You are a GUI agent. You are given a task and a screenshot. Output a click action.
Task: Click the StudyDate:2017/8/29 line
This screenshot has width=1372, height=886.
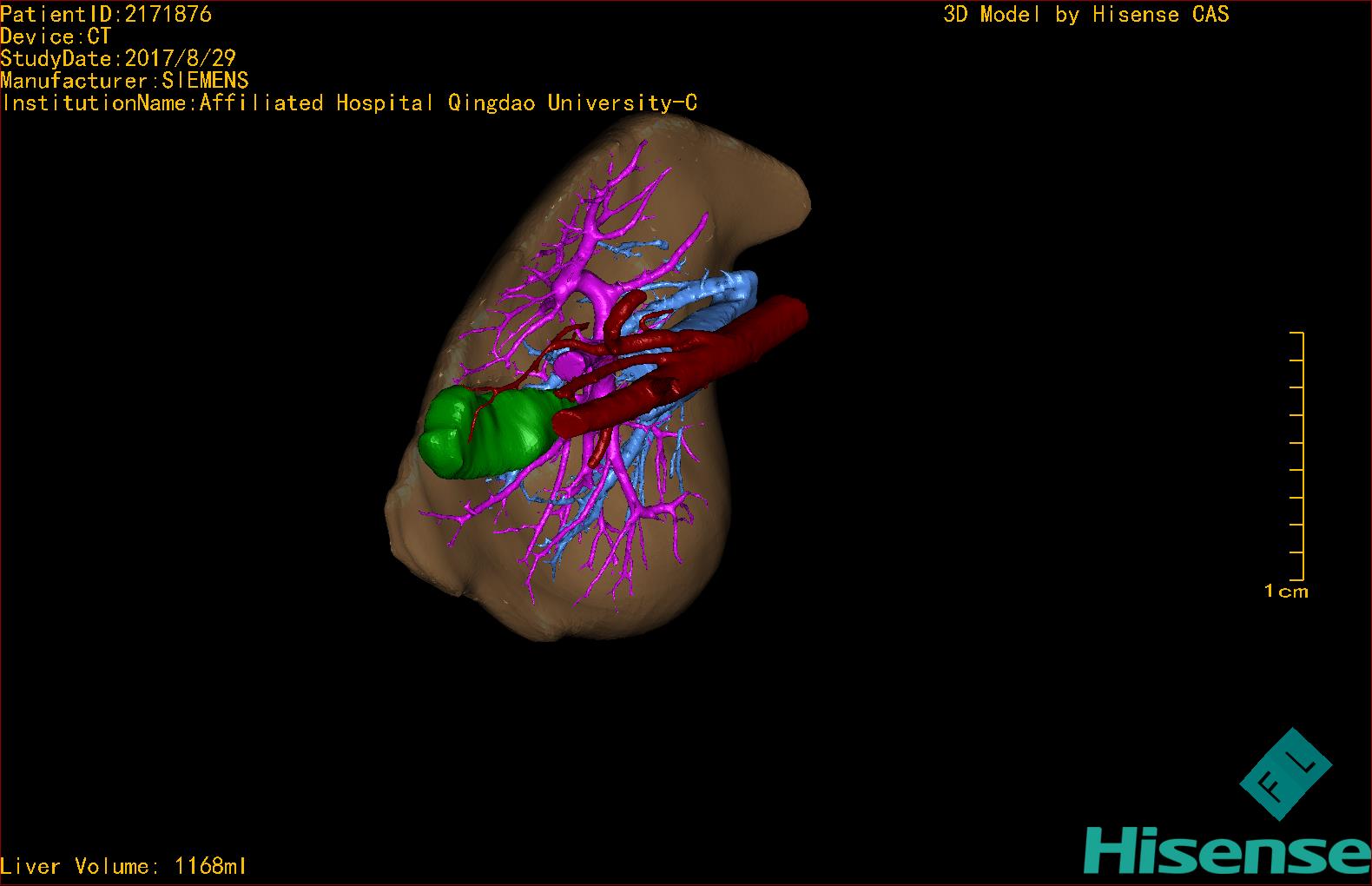118,59
